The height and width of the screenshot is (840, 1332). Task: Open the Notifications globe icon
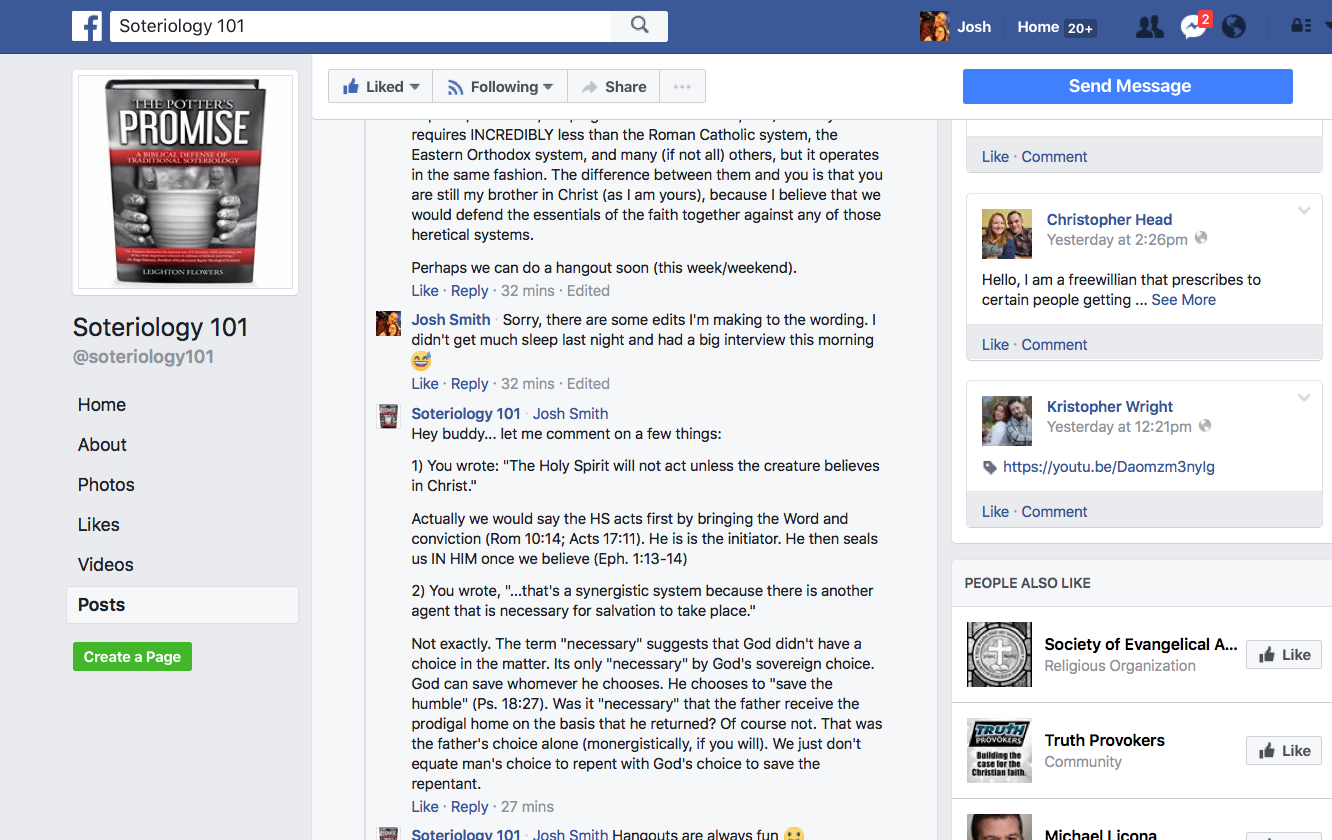pos(1234,27)
